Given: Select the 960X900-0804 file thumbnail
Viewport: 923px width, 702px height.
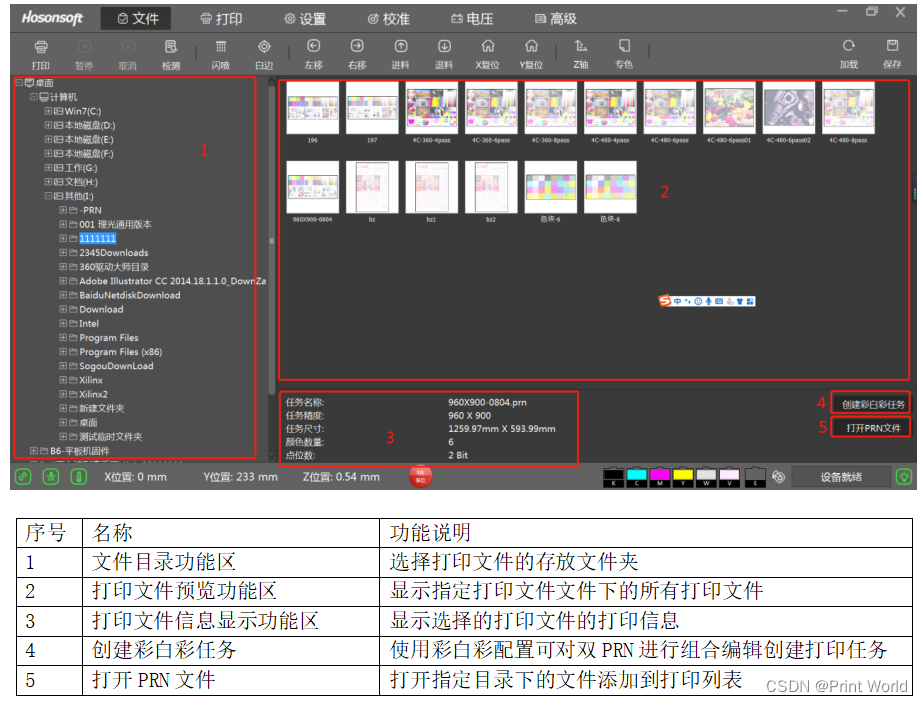Looking at the screenshot, I should click(313, 188).
